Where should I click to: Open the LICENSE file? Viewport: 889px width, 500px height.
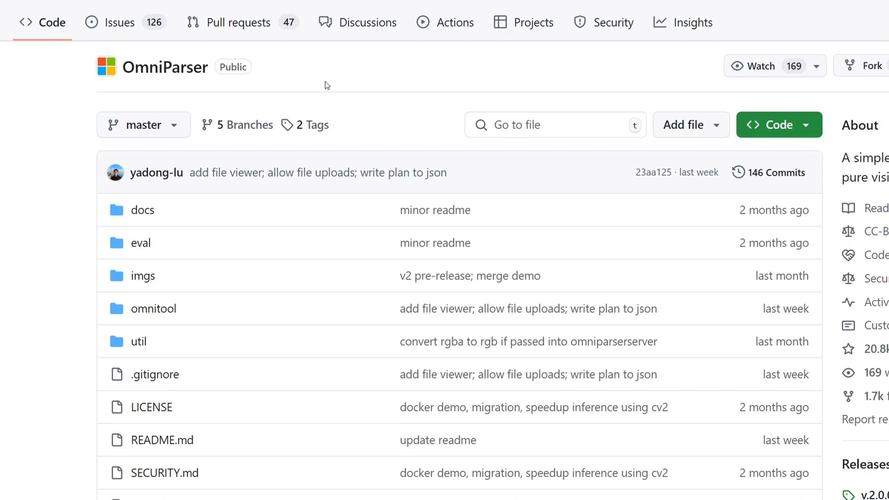click(151, 407)
